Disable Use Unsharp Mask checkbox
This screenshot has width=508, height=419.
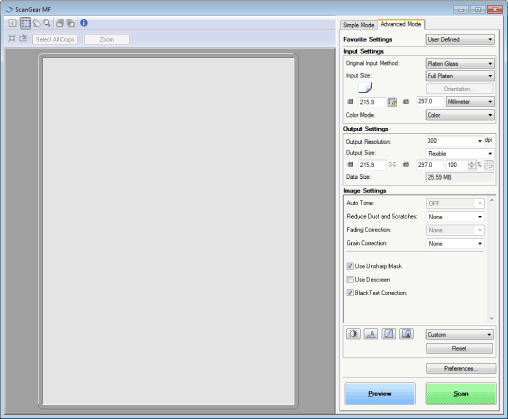pos(350,266)
